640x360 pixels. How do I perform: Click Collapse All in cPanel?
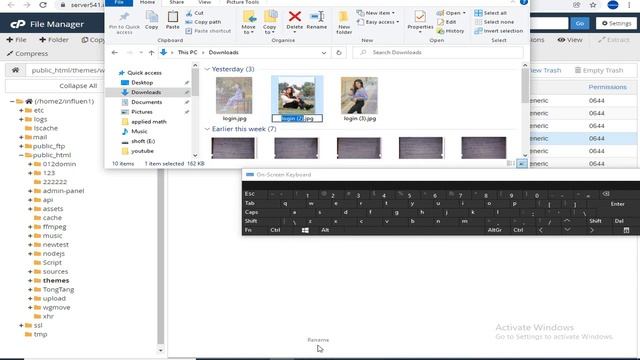click(78, 86)
